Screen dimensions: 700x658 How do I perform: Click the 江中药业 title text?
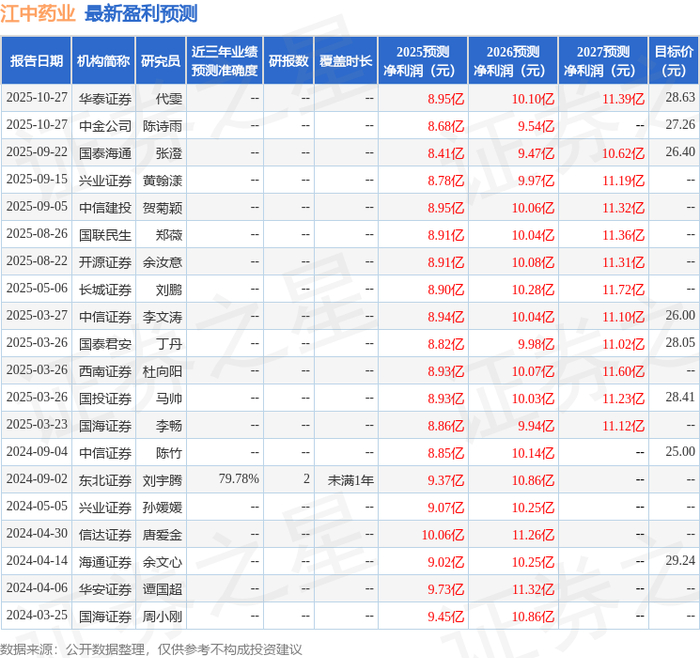(38, 13)
